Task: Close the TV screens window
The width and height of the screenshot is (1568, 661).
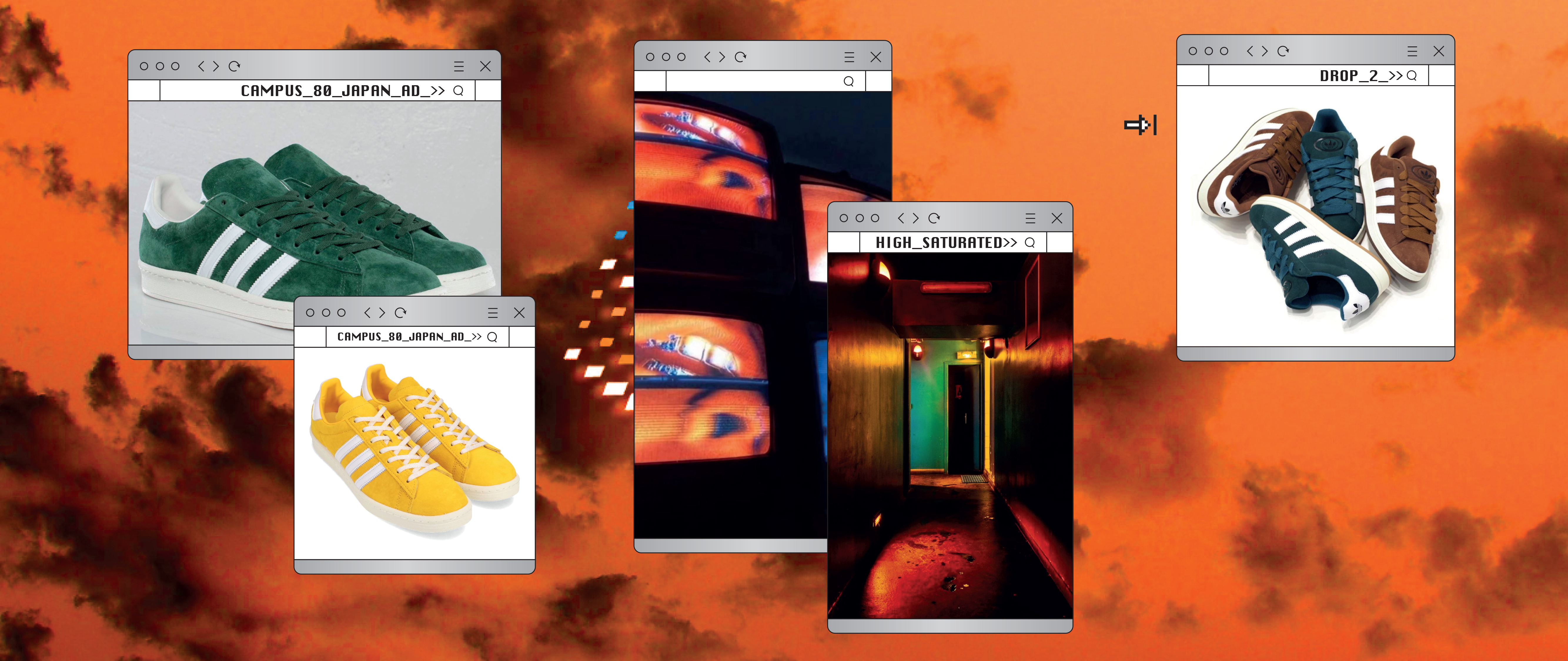Action: [x=876, y=57]
